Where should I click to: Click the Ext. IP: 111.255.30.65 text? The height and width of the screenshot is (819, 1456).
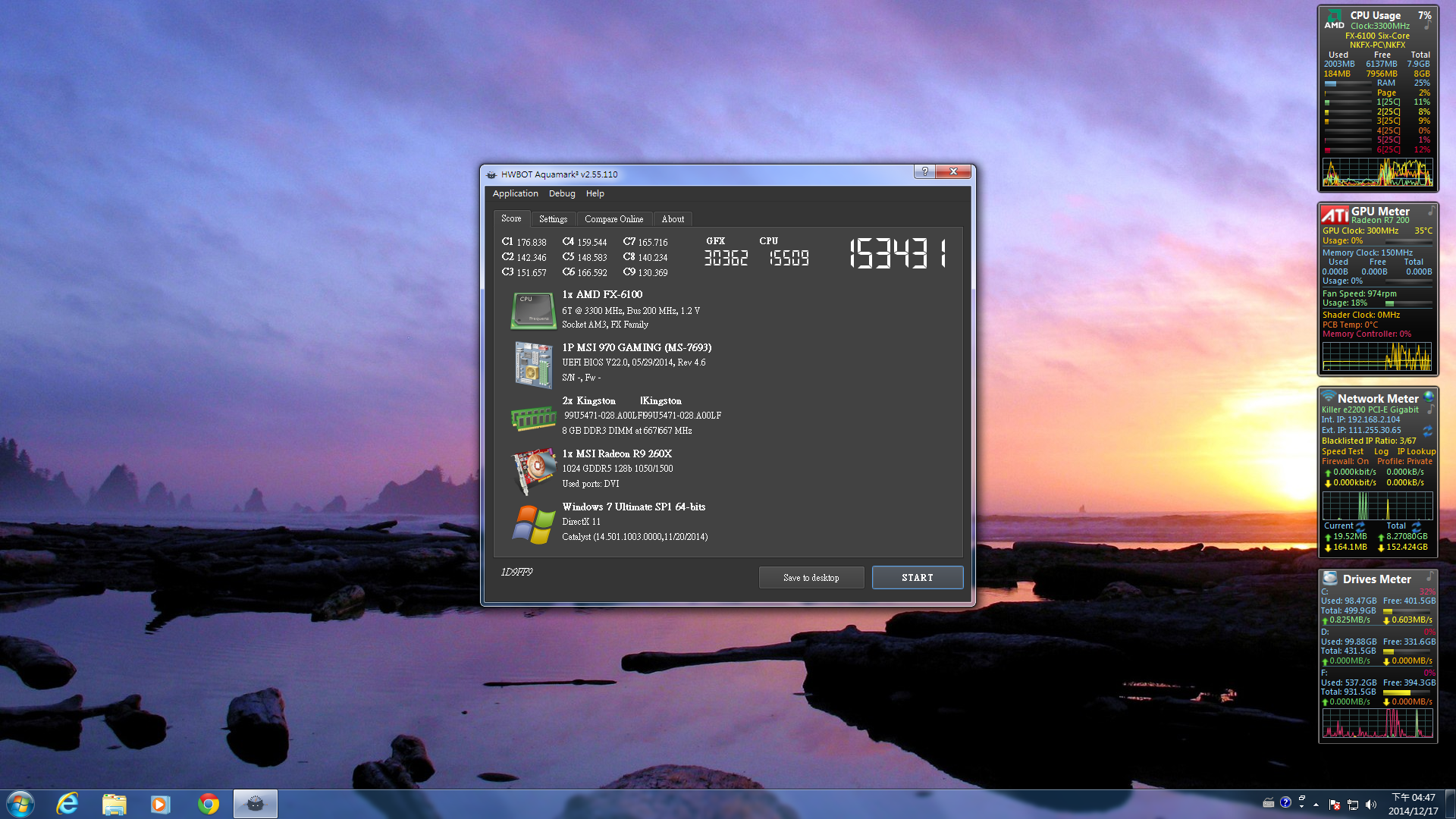1361,430
